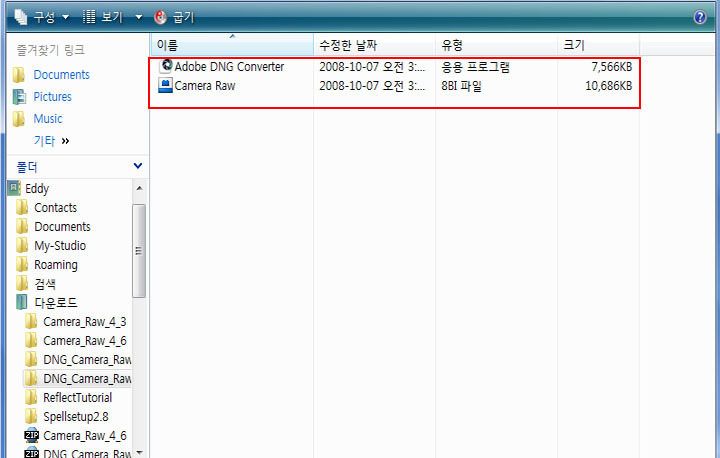Image resolution: width=720 pixels, height=458 pixels.
Task: Sort by the 크기 column header
Action: click(x=598, y=45)
